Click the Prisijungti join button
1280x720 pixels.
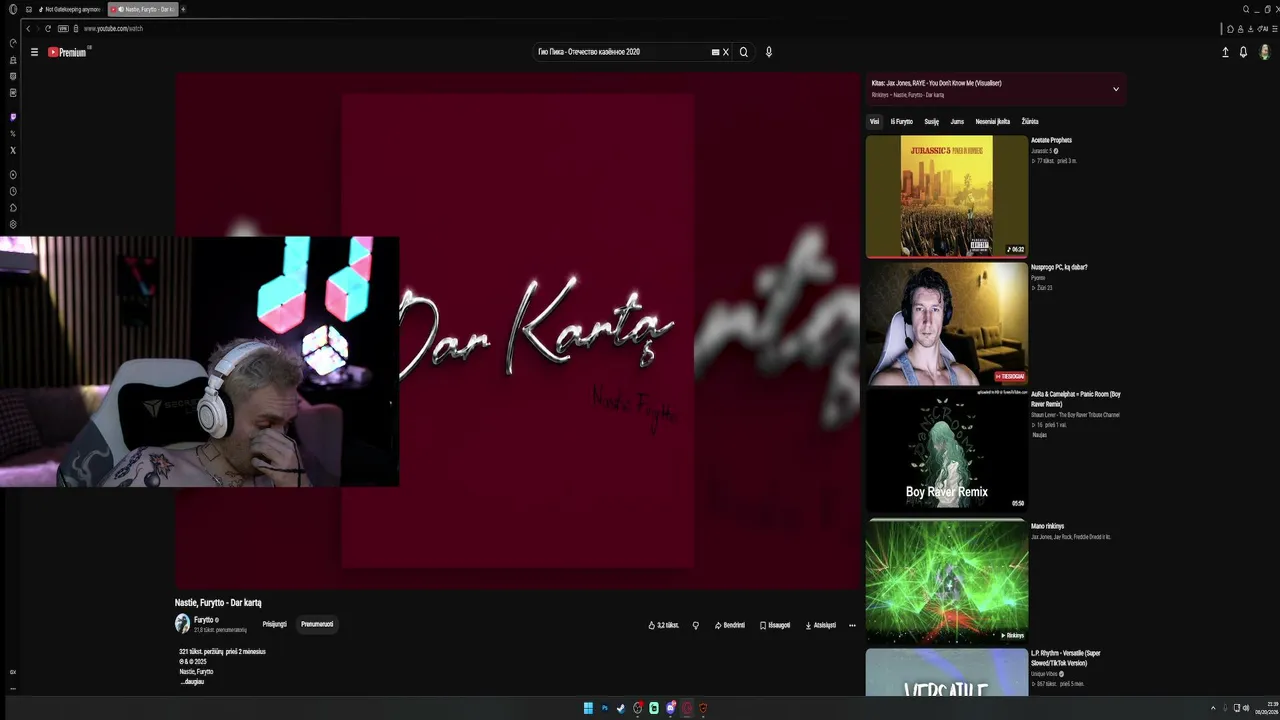point(274,624)
